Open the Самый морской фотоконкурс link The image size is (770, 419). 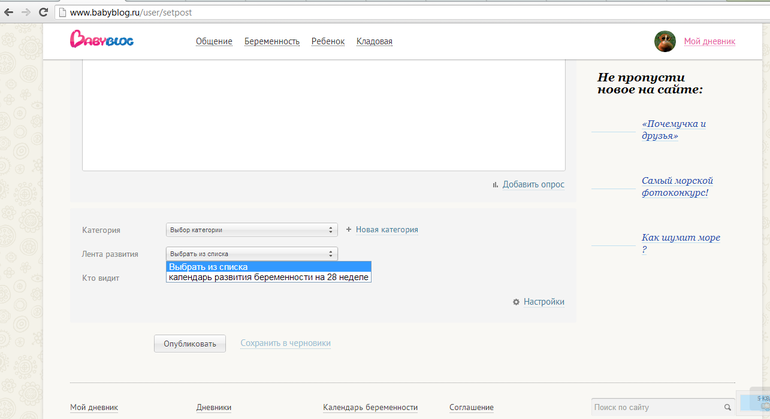[676, 186]
